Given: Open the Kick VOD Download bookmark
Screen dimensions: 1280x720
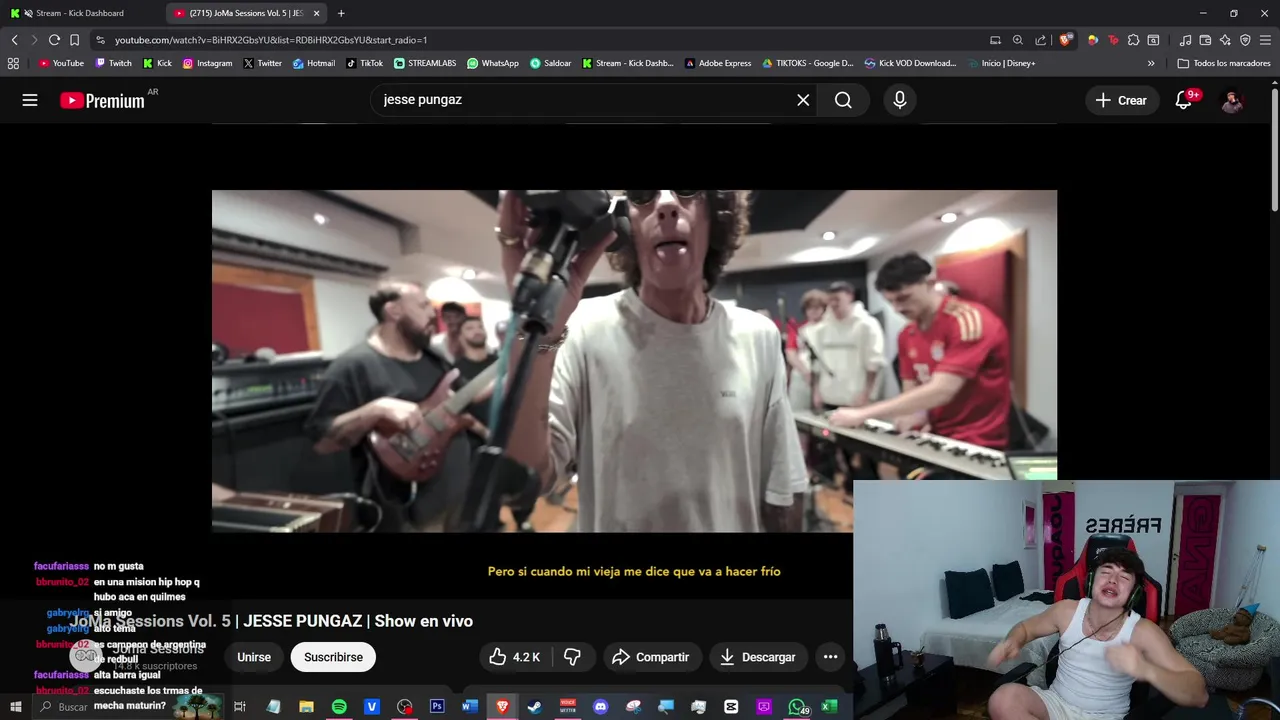Looking at the screenshot, I should coord(910,63).
